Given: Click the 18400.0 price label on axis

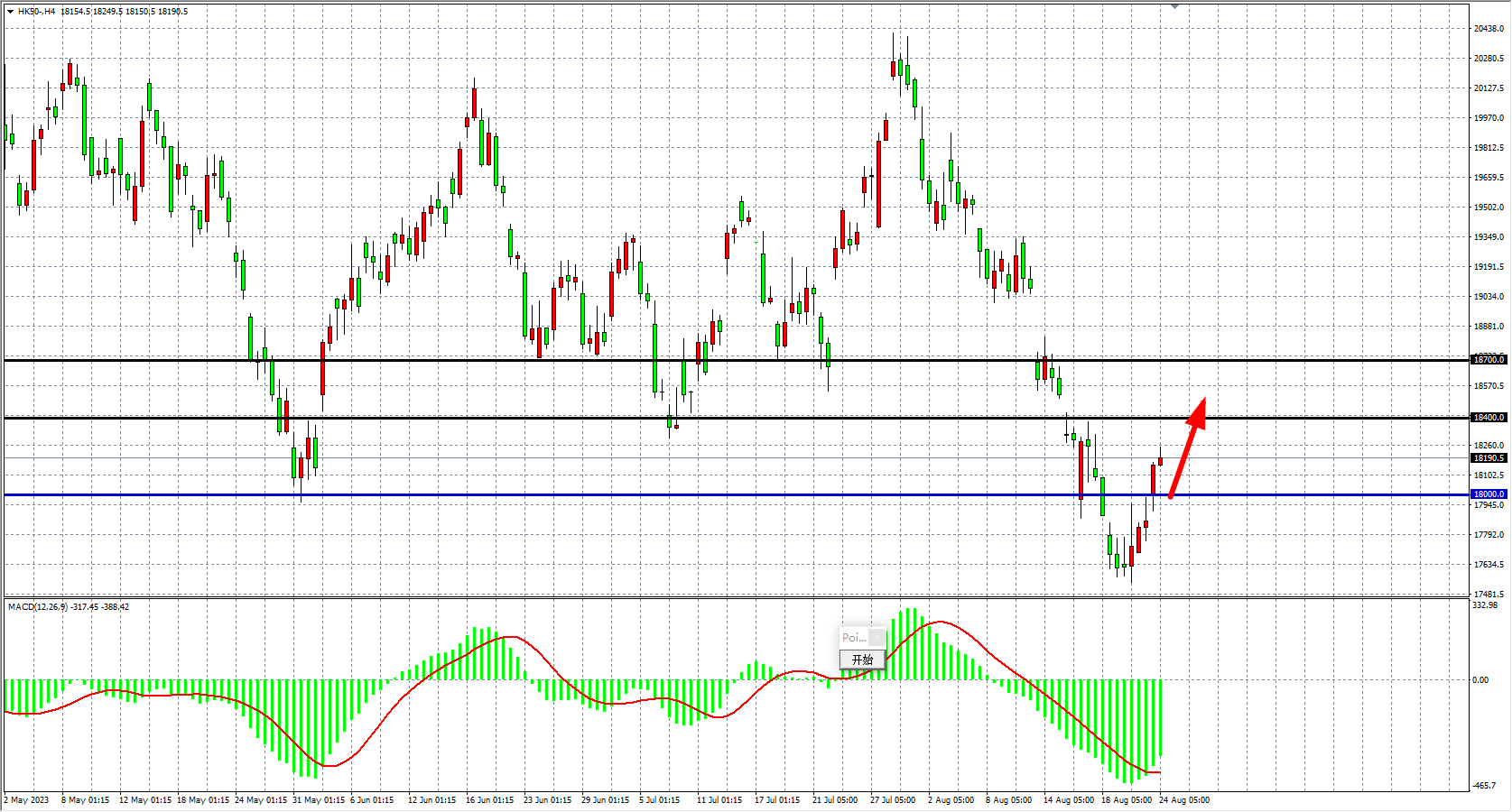Looking at the screenshot, I should point(1489,418).
